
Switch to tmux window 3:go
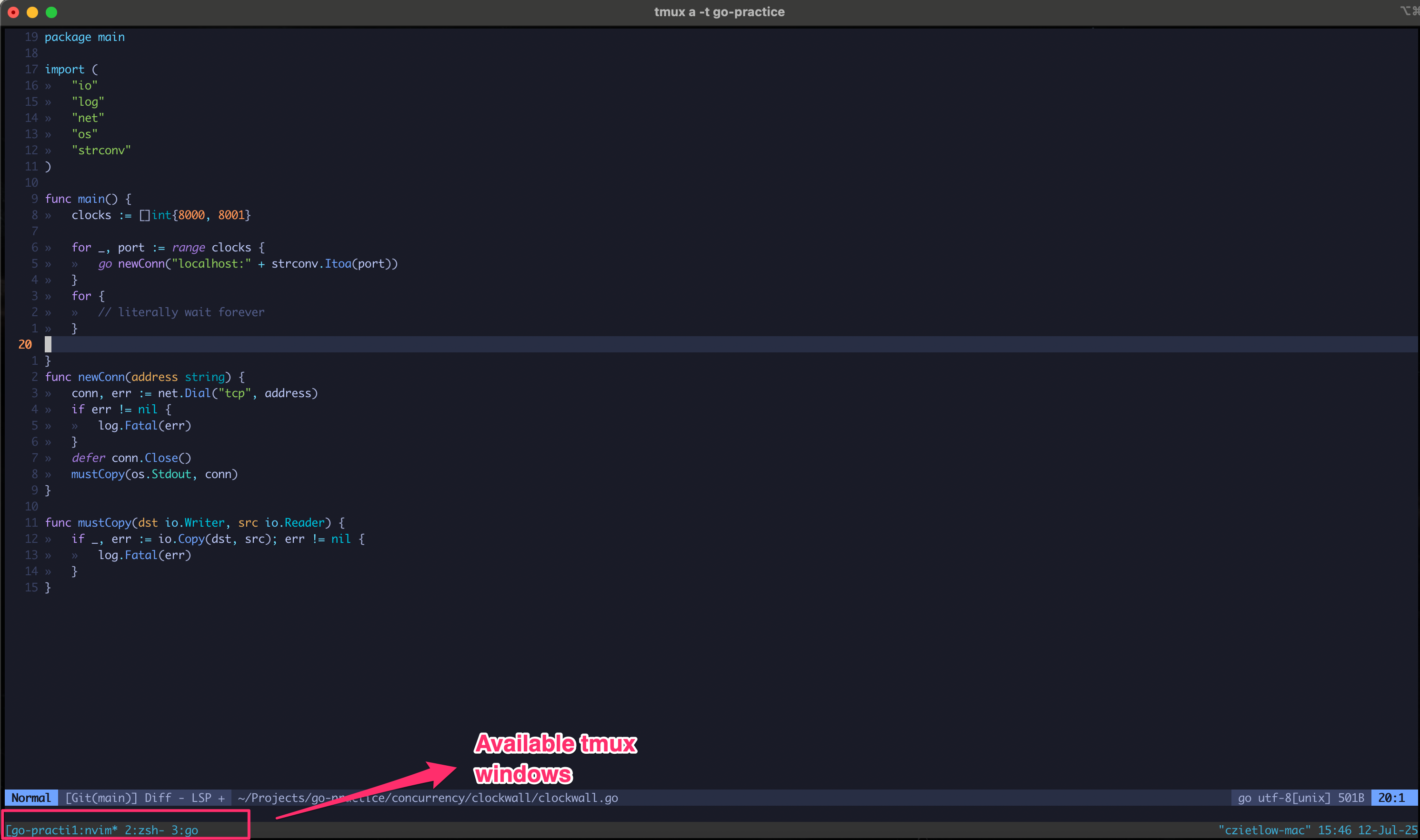(x=184, y=830)
